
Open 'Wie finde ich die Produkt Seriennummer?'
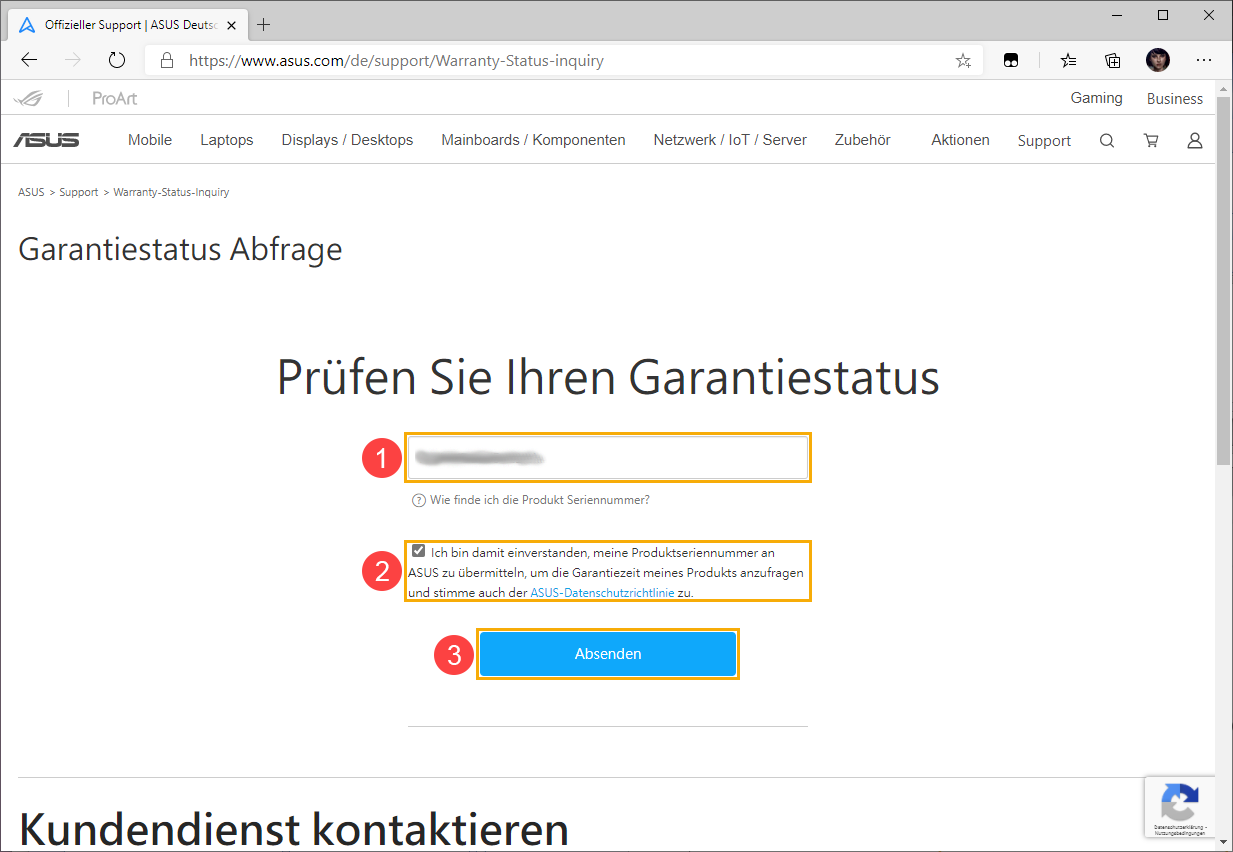540,500
